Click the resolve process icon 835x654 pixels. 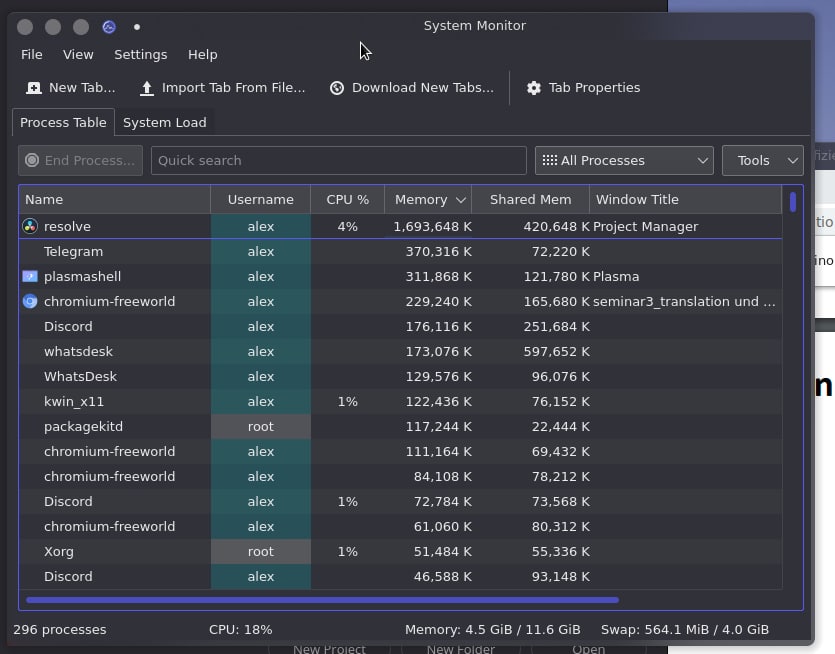click(30, 226)
